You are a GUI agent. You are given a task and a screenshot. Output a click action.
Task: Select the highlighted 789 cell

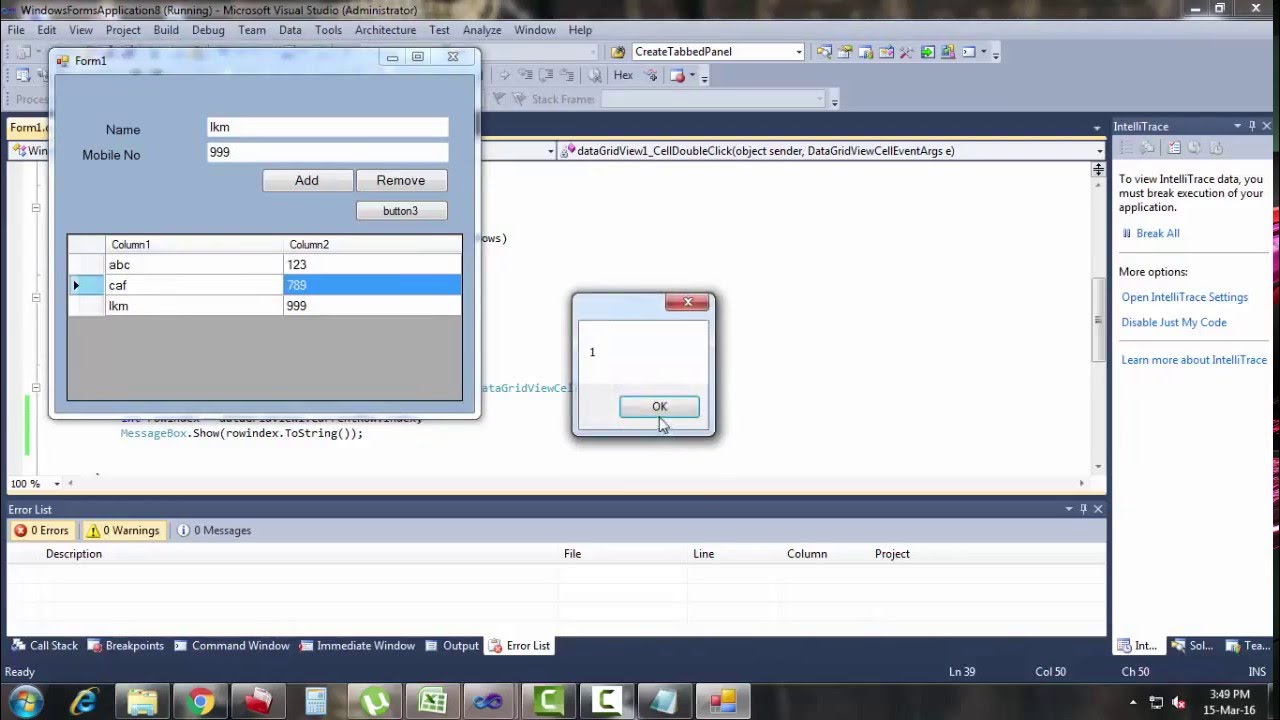tap(372, 285)
